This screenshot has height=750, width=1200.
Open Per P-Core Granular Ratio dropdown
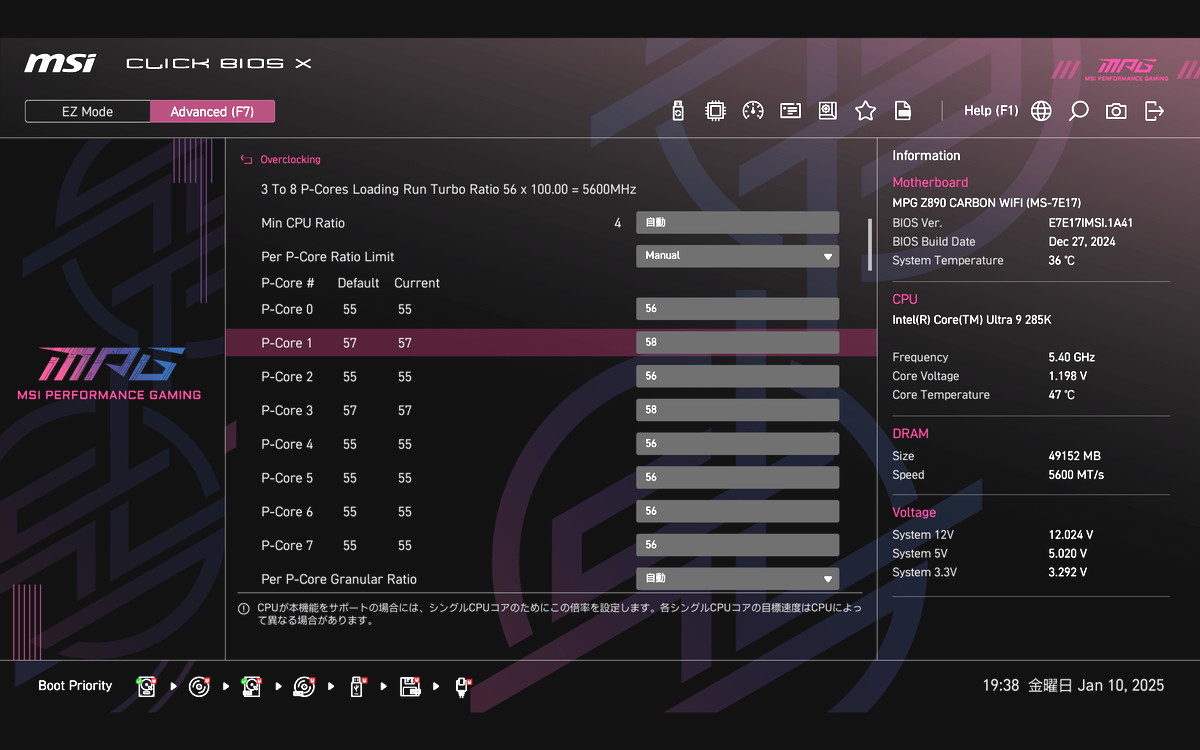[x=738, y=579]
